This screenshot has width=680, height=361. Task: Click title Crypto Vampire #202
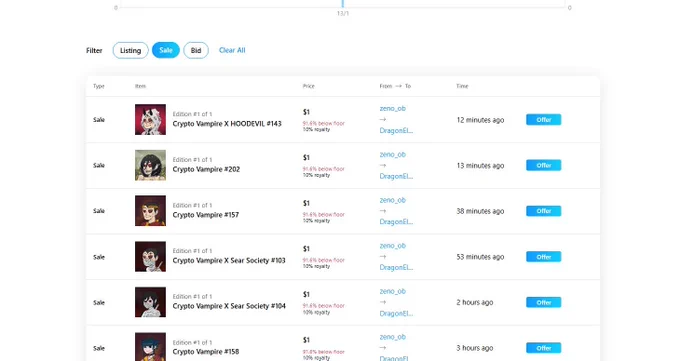point(206,169)
